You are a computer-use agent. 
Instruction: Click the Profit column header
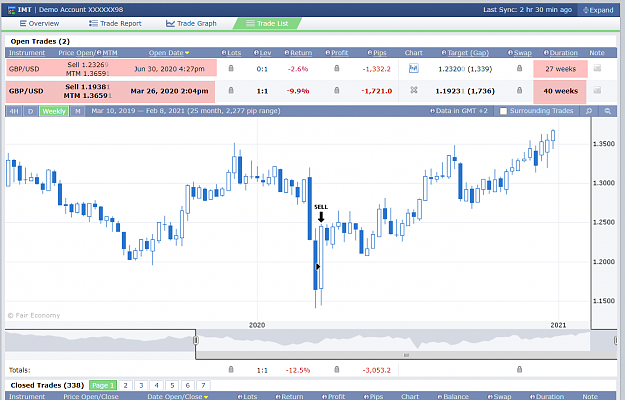pyautogui.click(x=336, y=53)
